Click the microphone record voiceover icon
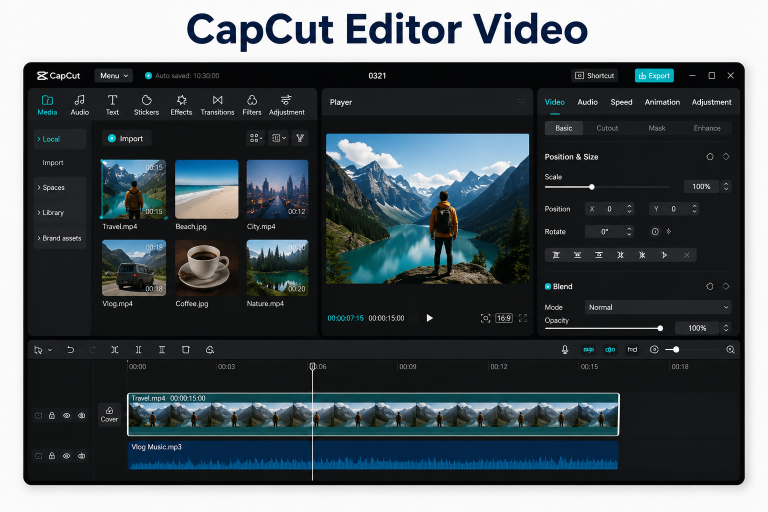This screenshot has height=512, width=768. click(x=565, y=349)
